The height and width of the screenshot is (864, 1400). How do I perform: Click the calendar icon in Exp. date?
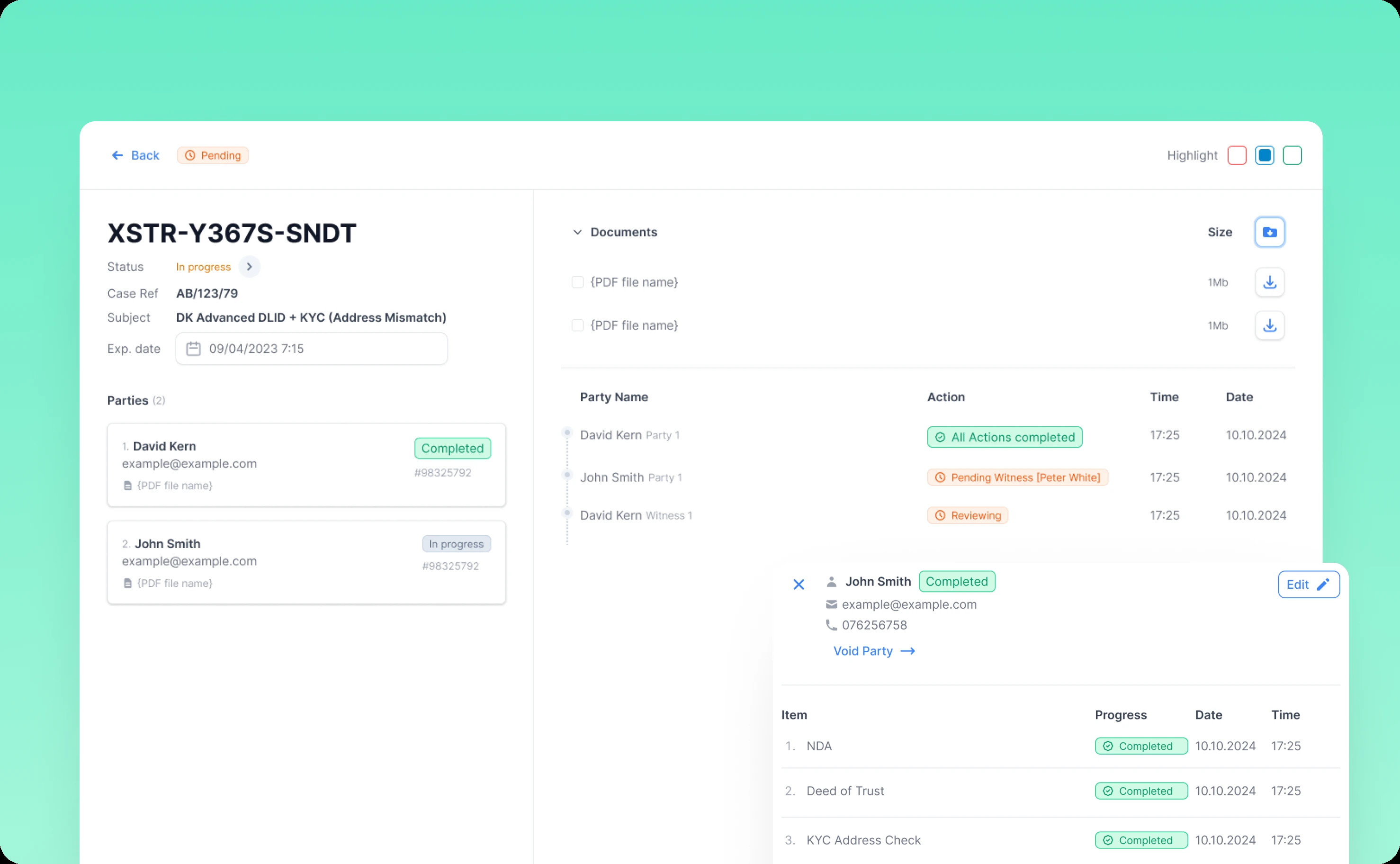point(194,349)
